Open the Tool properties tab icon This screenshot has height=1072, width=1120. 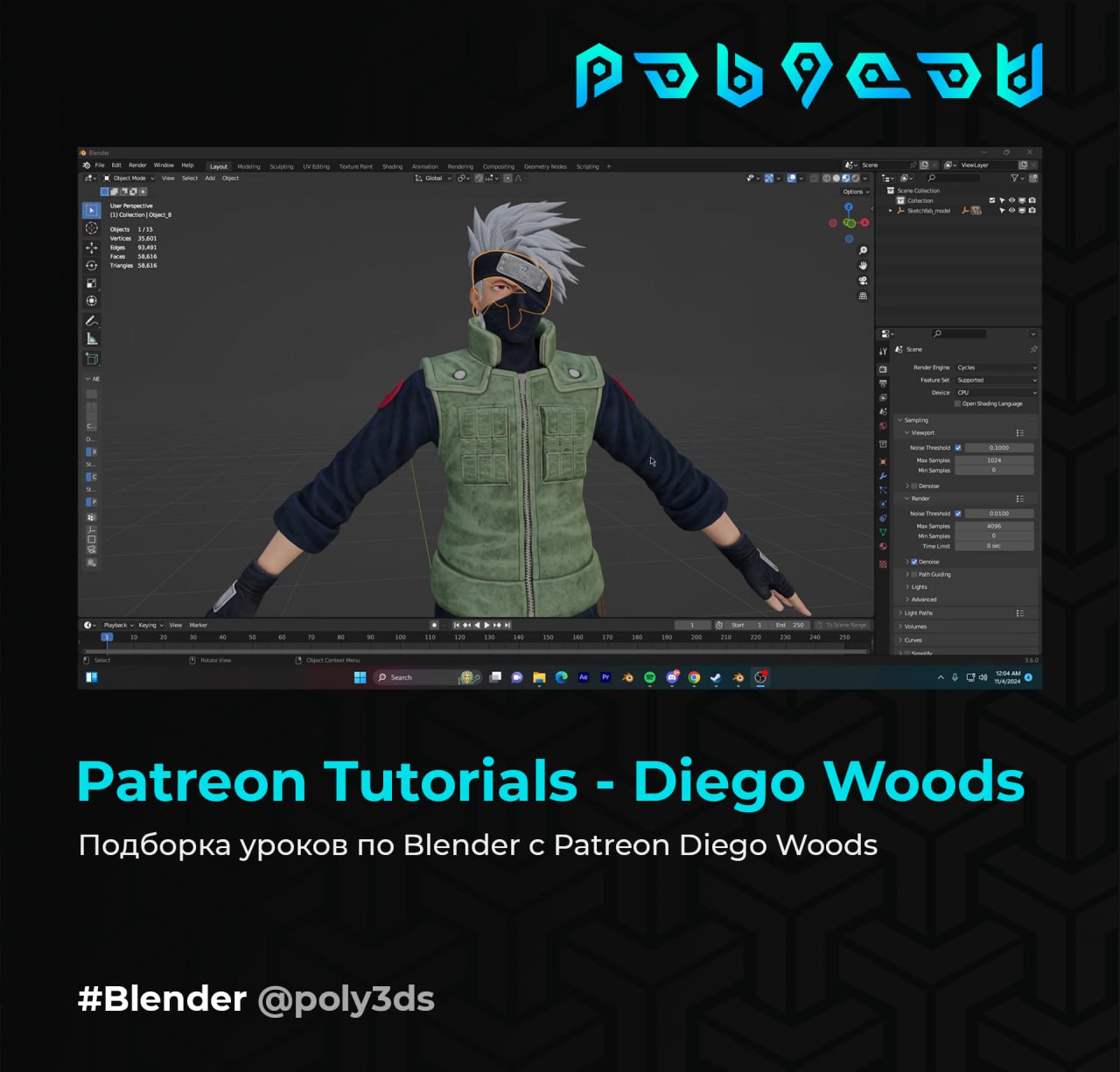(x=883, y=351)
